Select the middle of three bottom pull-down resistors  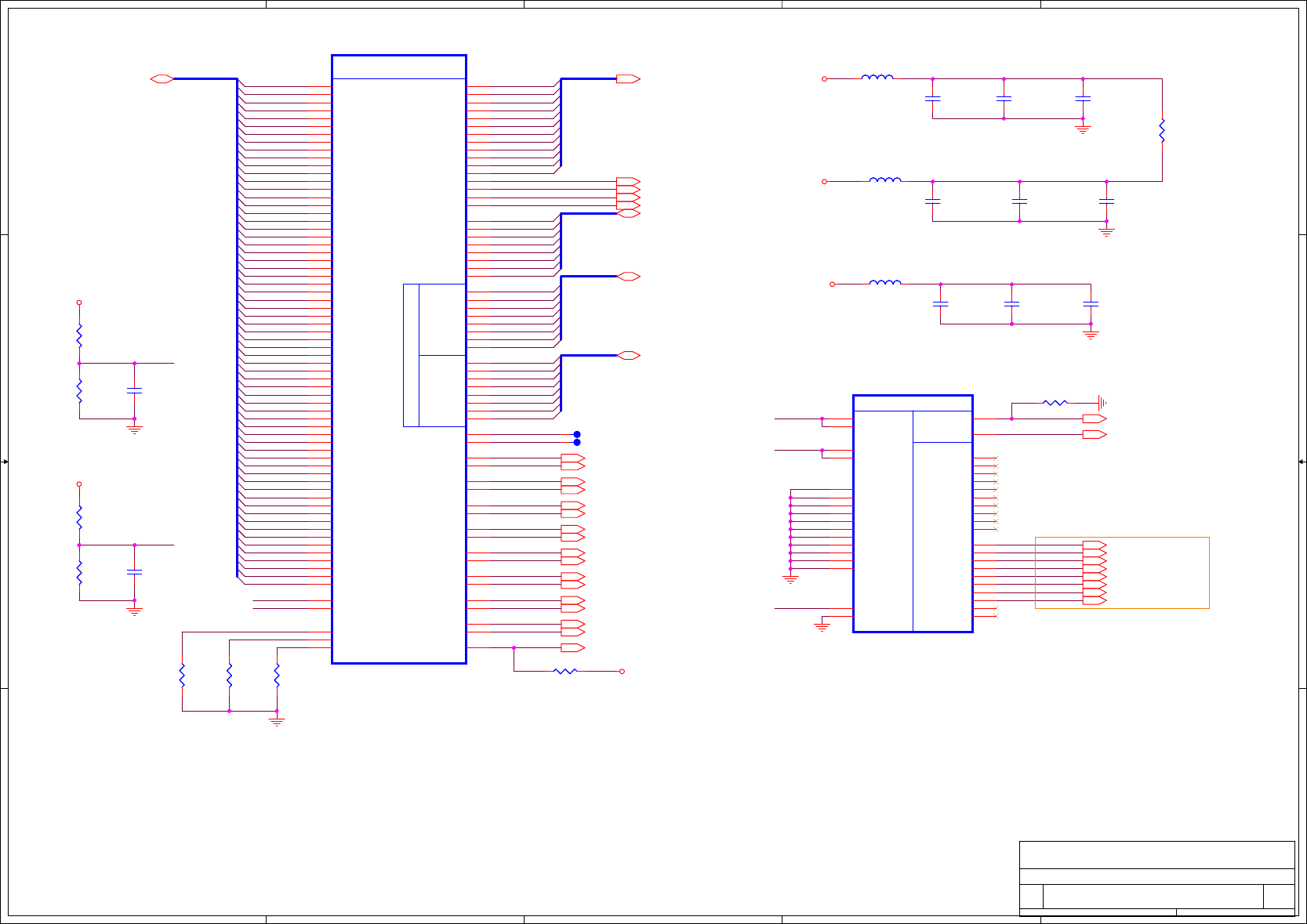(229, 676)
